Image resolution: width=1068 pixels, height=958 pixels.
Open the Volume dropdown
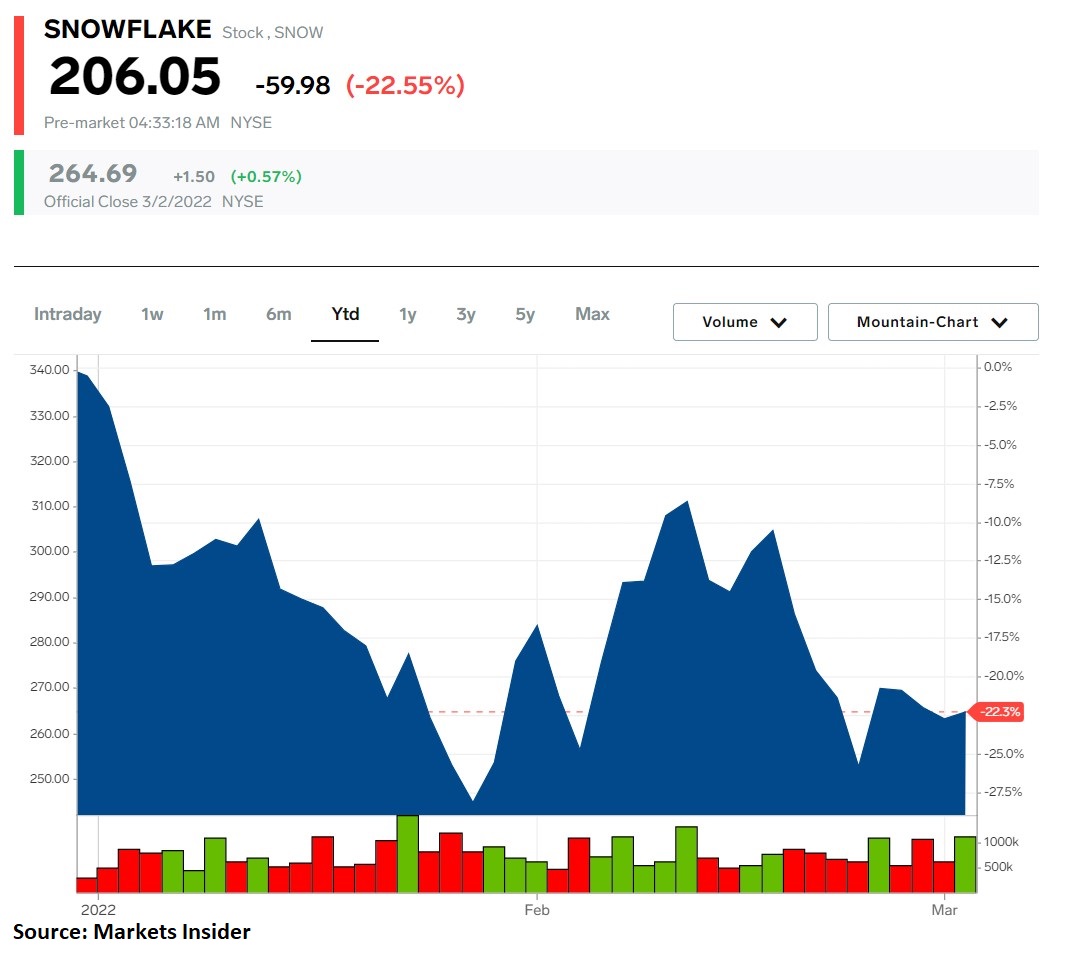pos(745,322)
